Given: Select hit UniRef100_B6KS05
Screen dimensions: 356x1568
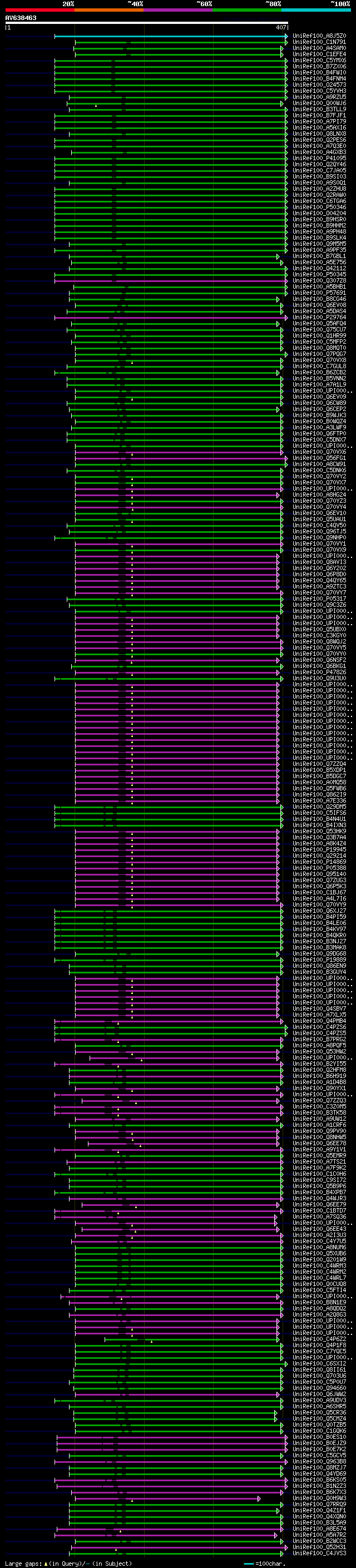Looking at the screenshot, I should [319, 1480].
